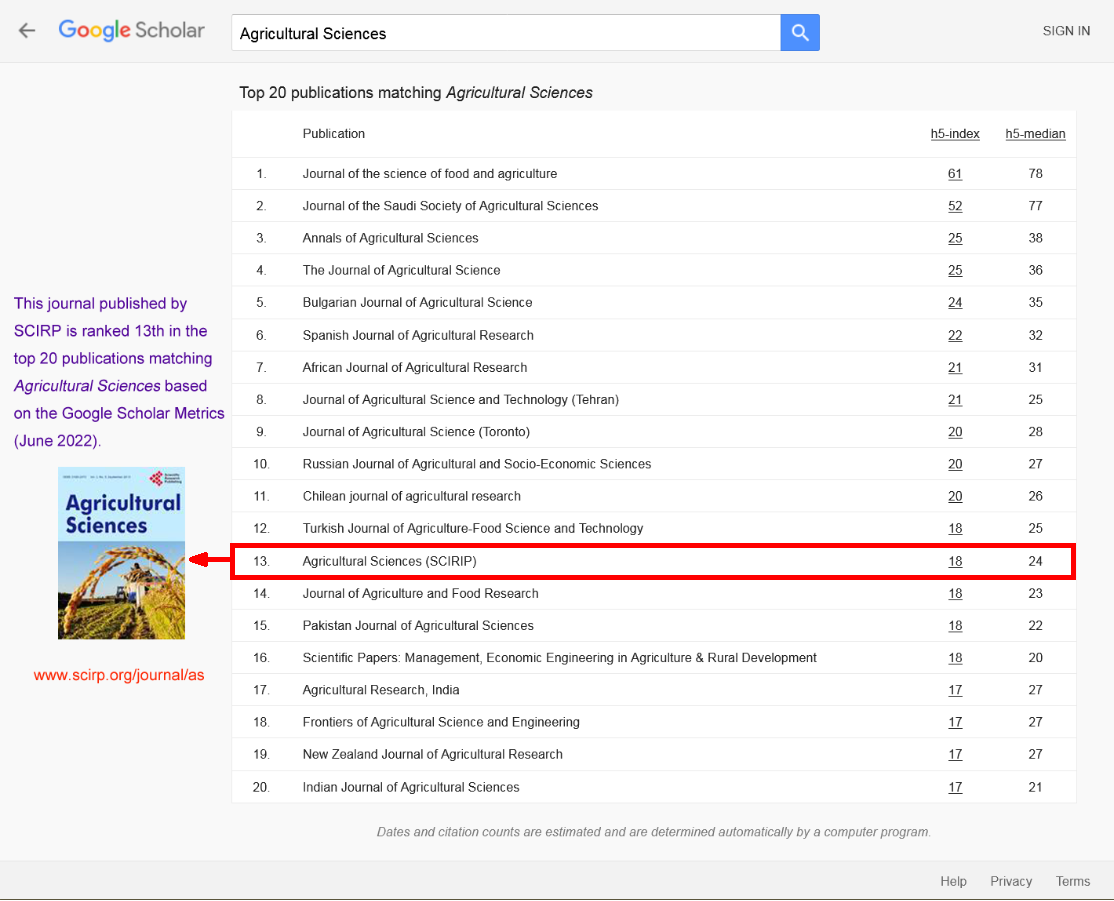Click h5-index 17 for Indian Journal
This screenshot has width=1114, height=901.
tap(955, 788)
